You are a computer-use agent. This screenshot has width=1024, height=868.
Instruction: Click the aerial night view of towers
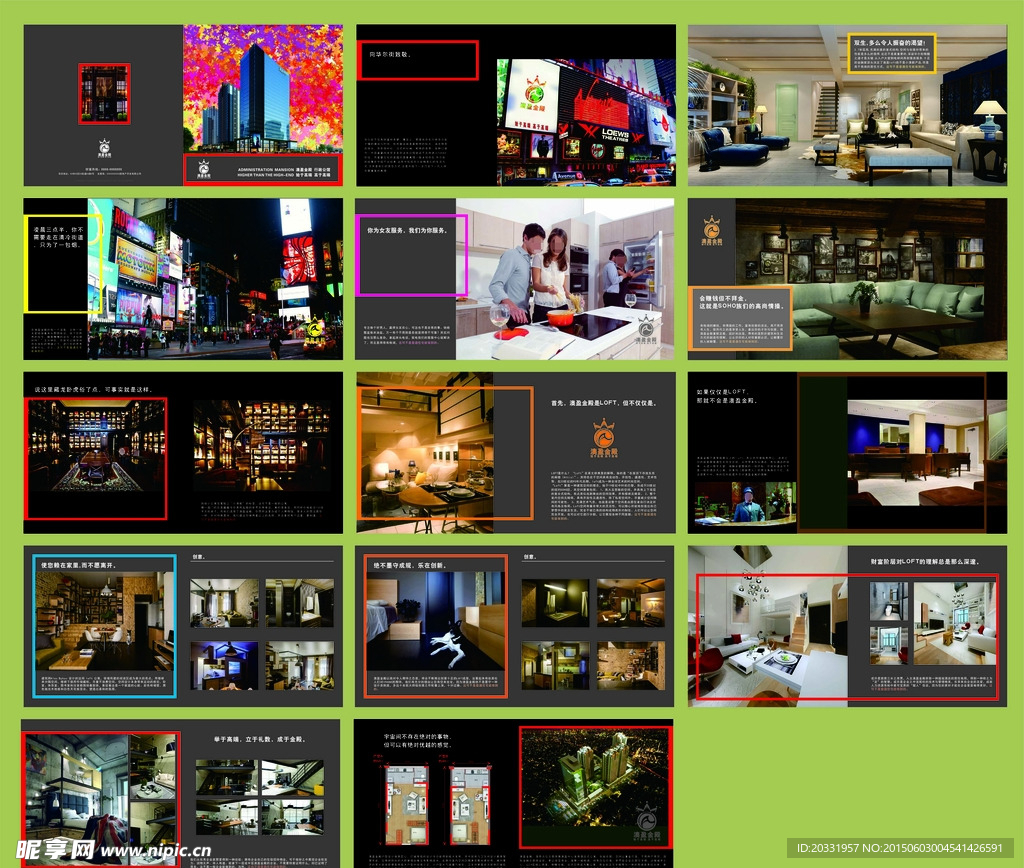(x=594, y=790)
